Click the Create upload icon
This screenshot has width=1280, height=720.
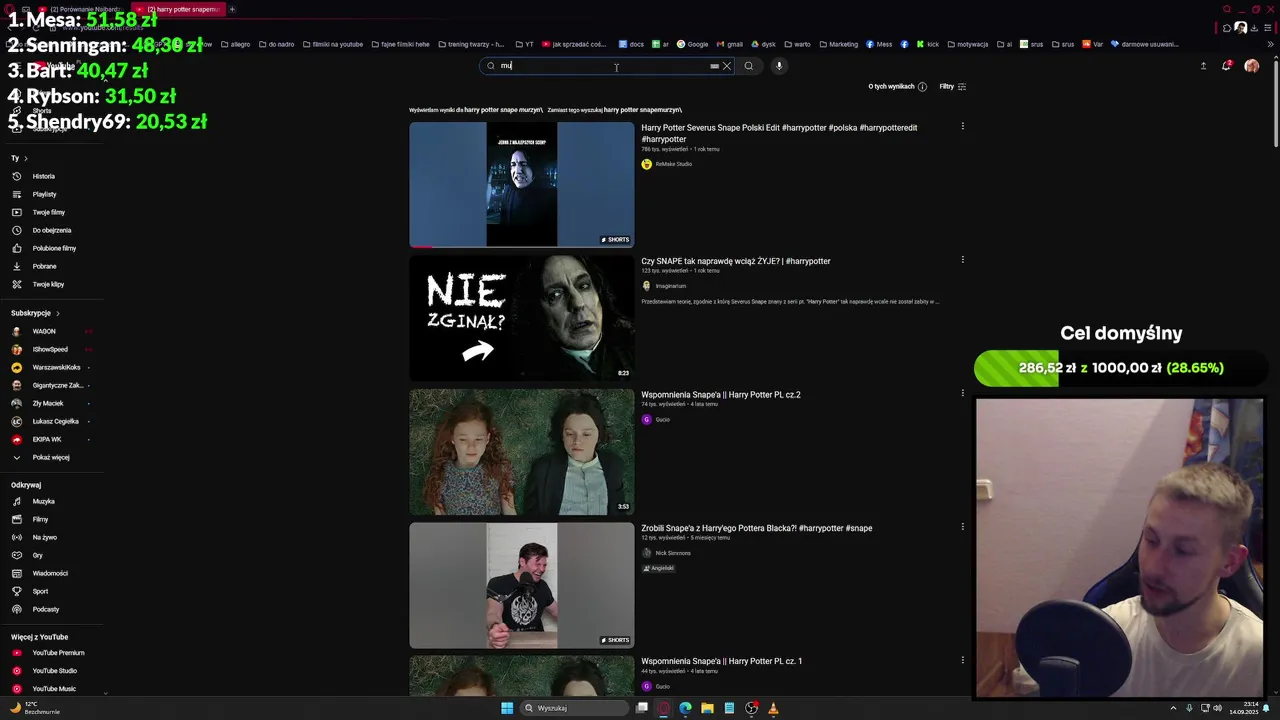pos(1203,66)
